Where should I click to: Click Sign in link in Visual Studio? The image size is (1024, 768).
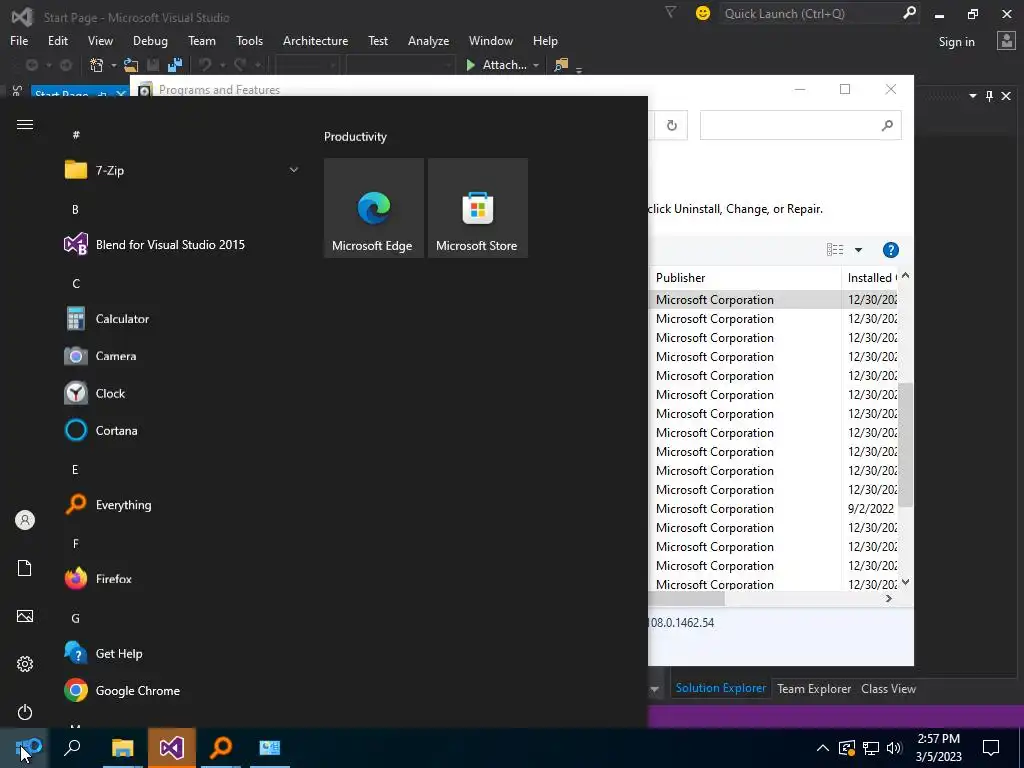[956, 42]
